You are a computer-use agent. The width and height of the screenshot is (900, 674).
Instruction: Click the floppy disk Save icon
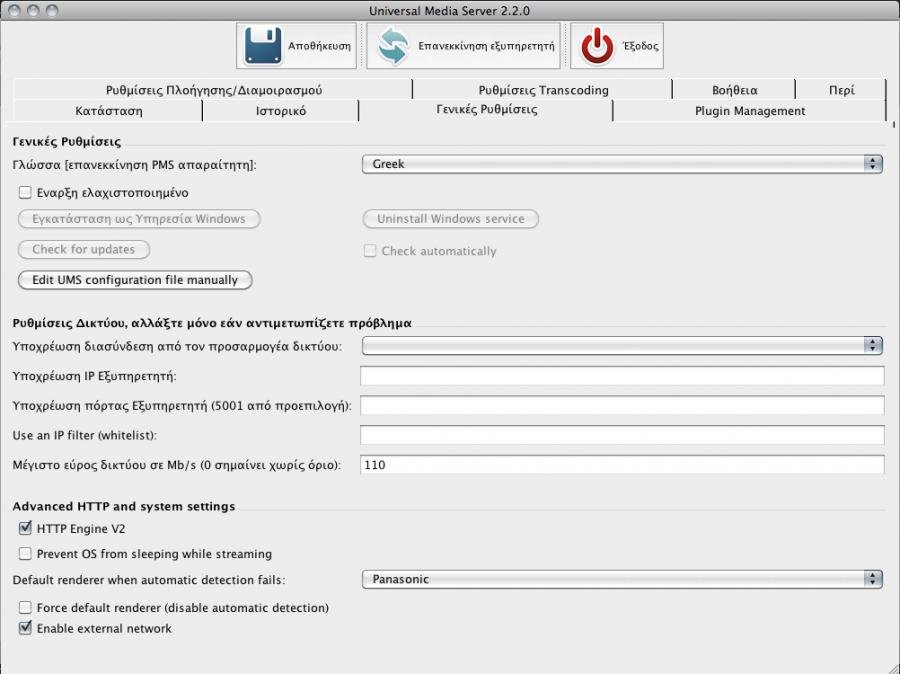[x=263, y=45]
